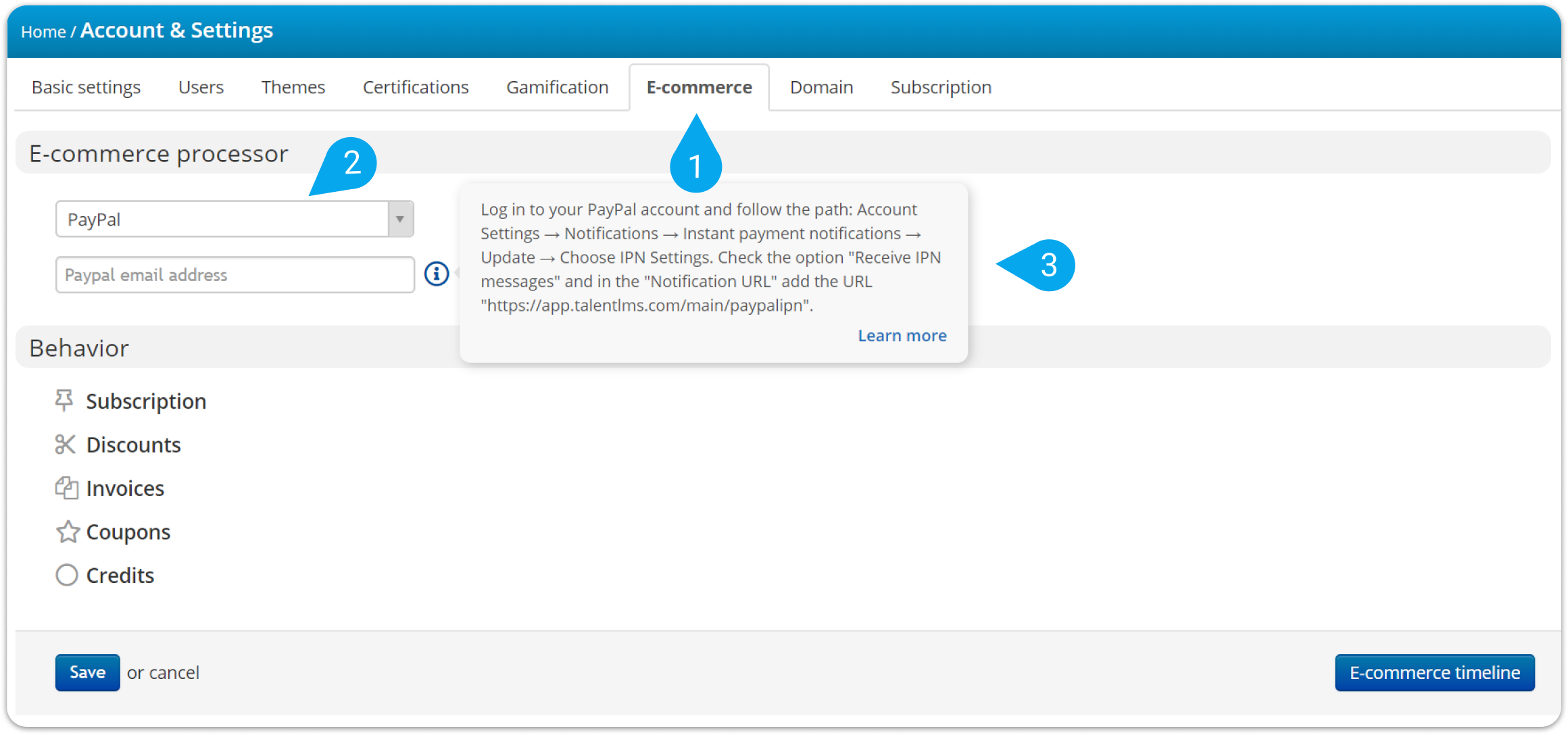Click the scissors icon next to Discounts
Viewport: 1568px width, 735px height.
pyautogui.click(x=65, y=445)
